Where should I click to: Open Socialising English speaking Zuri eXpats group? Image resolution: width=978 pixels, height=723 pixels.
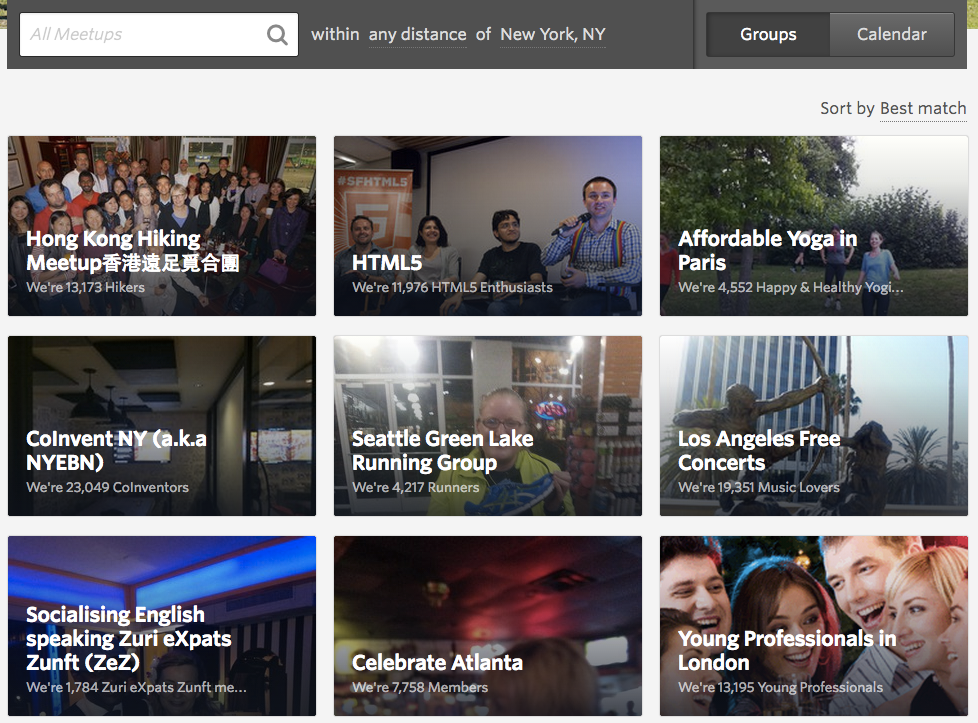pos(162,626)
